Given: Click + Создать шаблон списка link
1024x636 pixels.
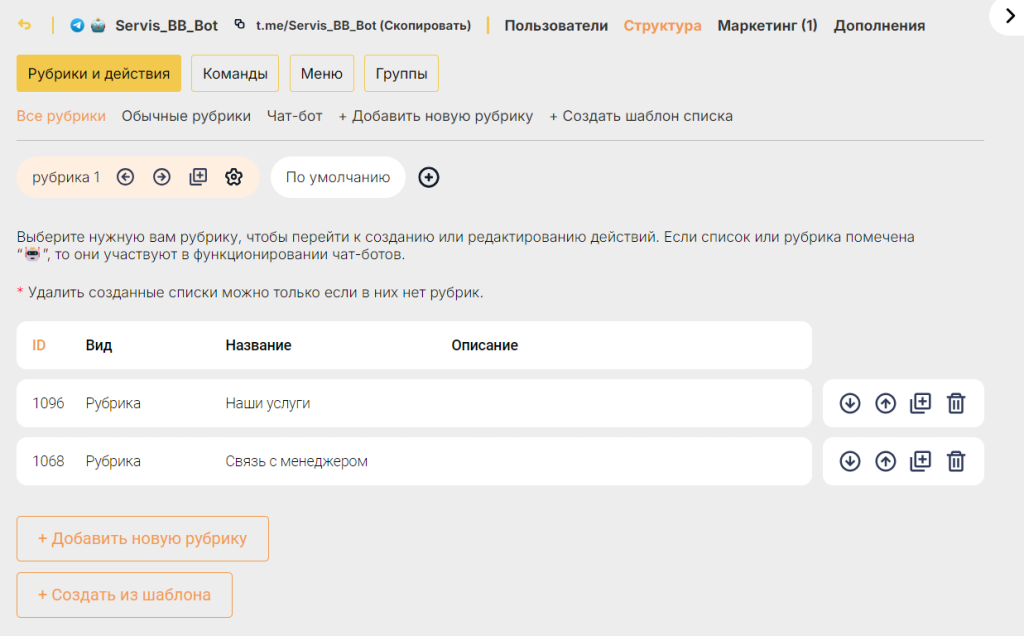Looking at the screenshot, I should click(x=641, y=116).
